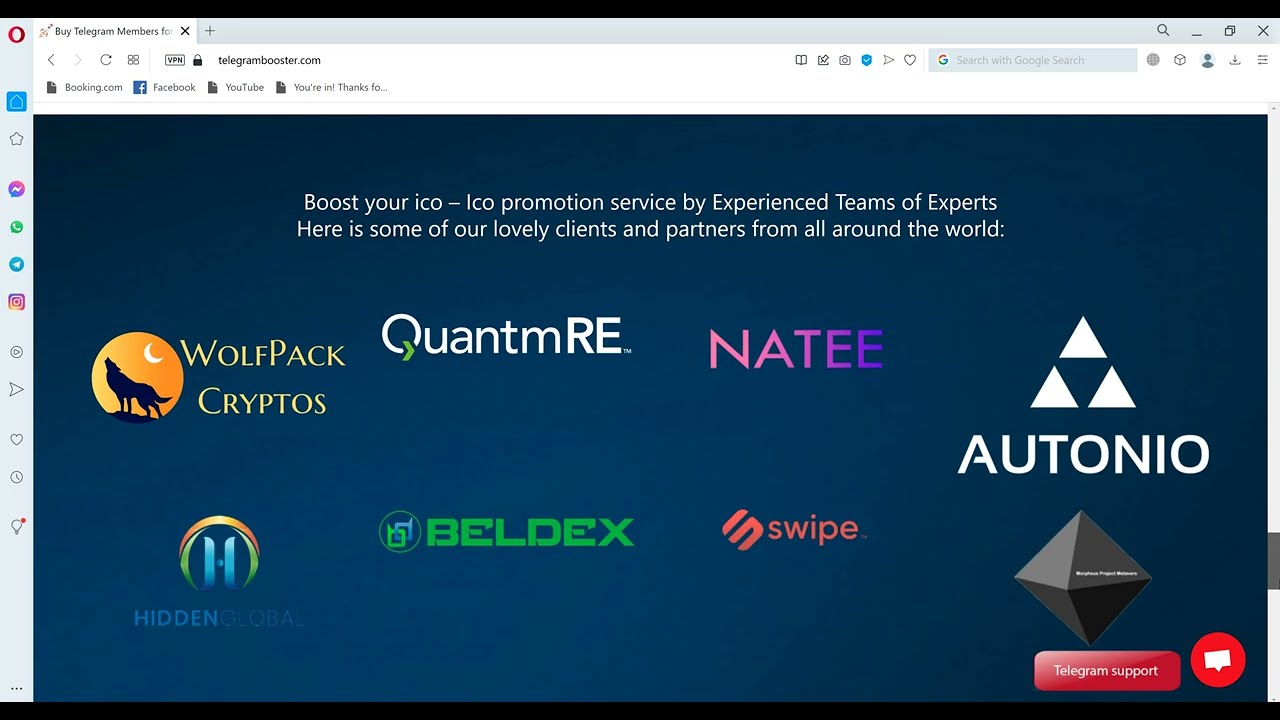
Task: Open reader mode book icon
Action: coord(801,60)
